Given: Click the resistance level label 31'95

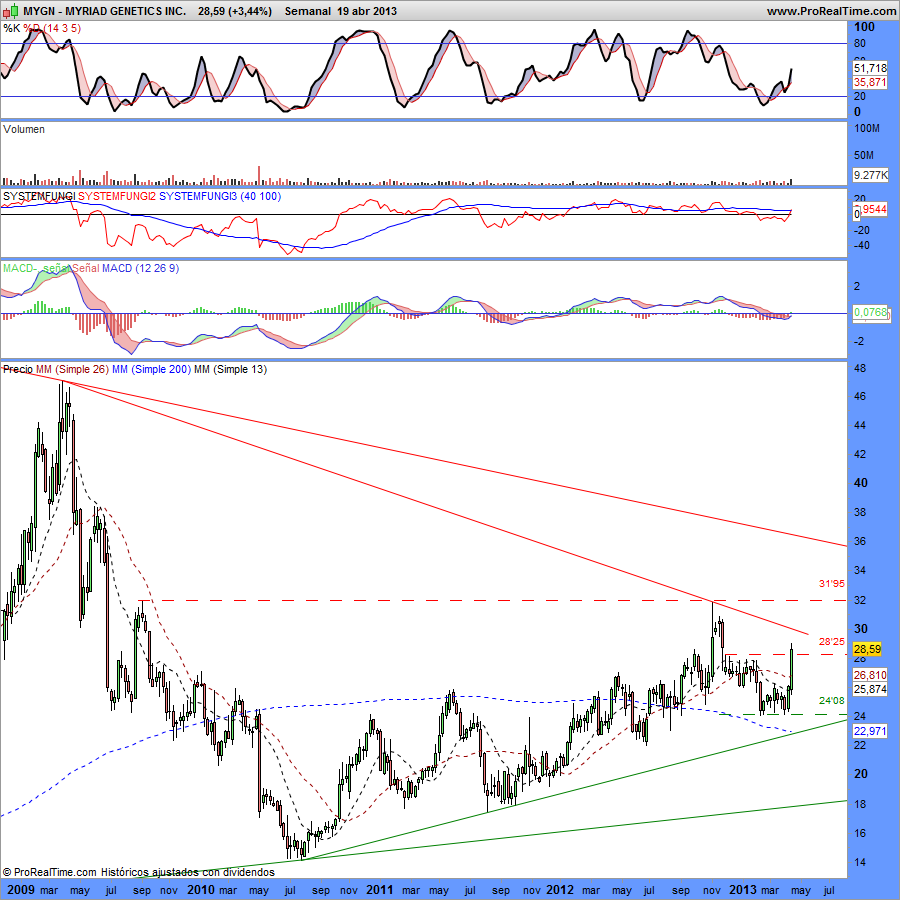Looking at the screenshot, I should click(x=832, y=584).
